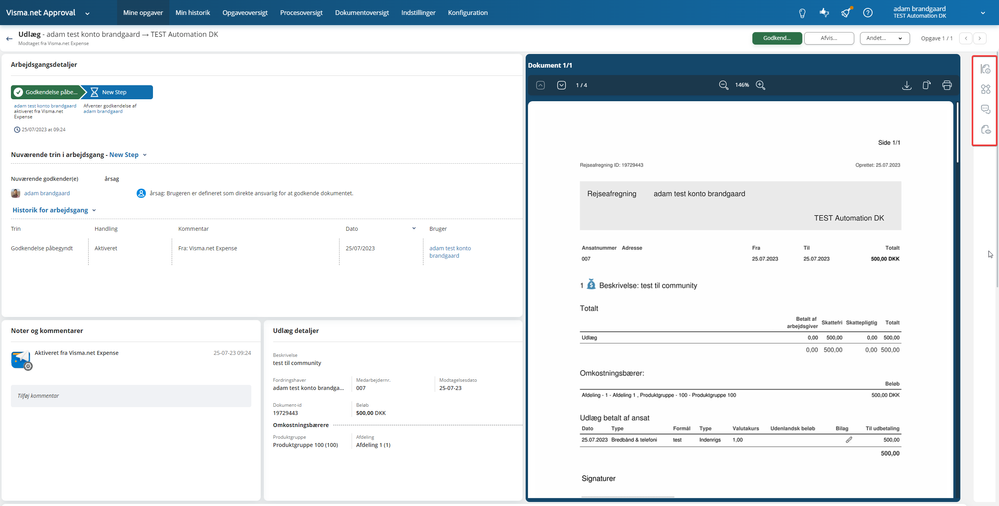Click the Tilføj kommentar comment field
The height and width of the screenshot is (506, 999).
(x=131, y=396)
